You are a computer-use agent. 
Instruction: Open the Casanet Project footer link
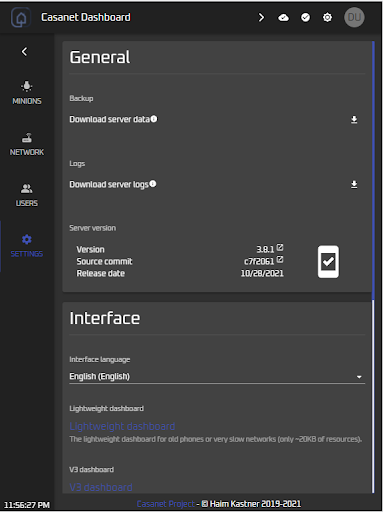pyautogui.click(x=165, y=504)
